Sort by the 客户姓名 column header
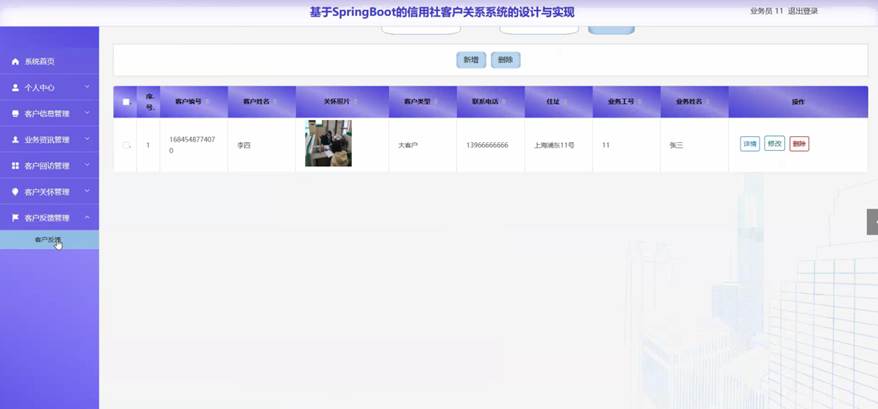878x409 pixels. click(x=261, y=102)
